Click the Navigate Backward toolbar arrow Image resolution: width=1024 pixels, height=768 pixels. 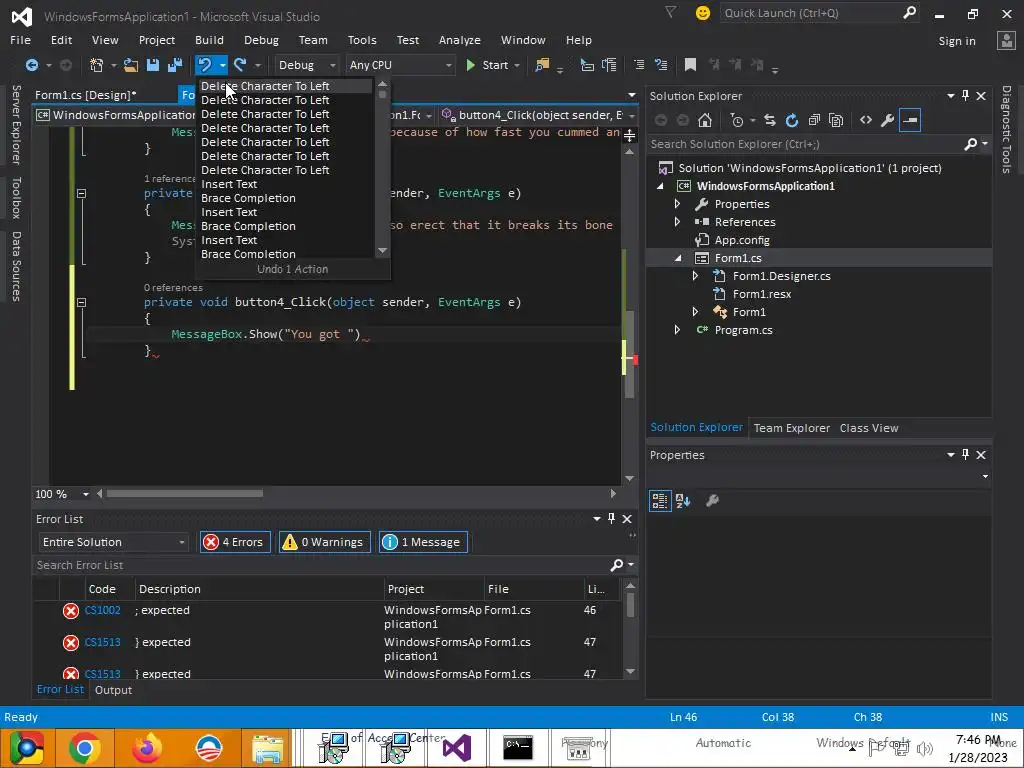pyautogui.click(x=31, y=65)
